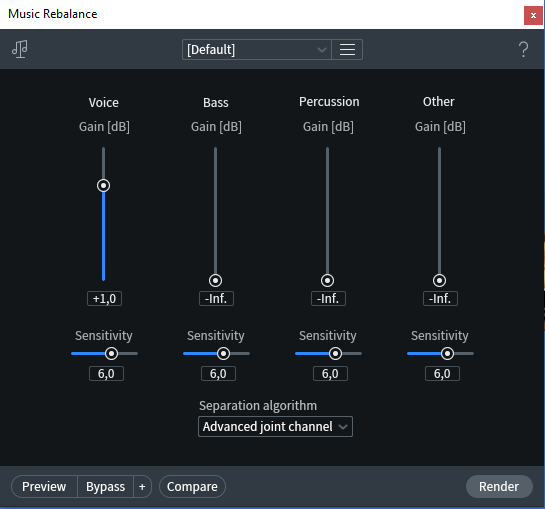Select the Voice gain value field +1,0
This screenshot has width=545, height=509.
[x=104, y=298]
